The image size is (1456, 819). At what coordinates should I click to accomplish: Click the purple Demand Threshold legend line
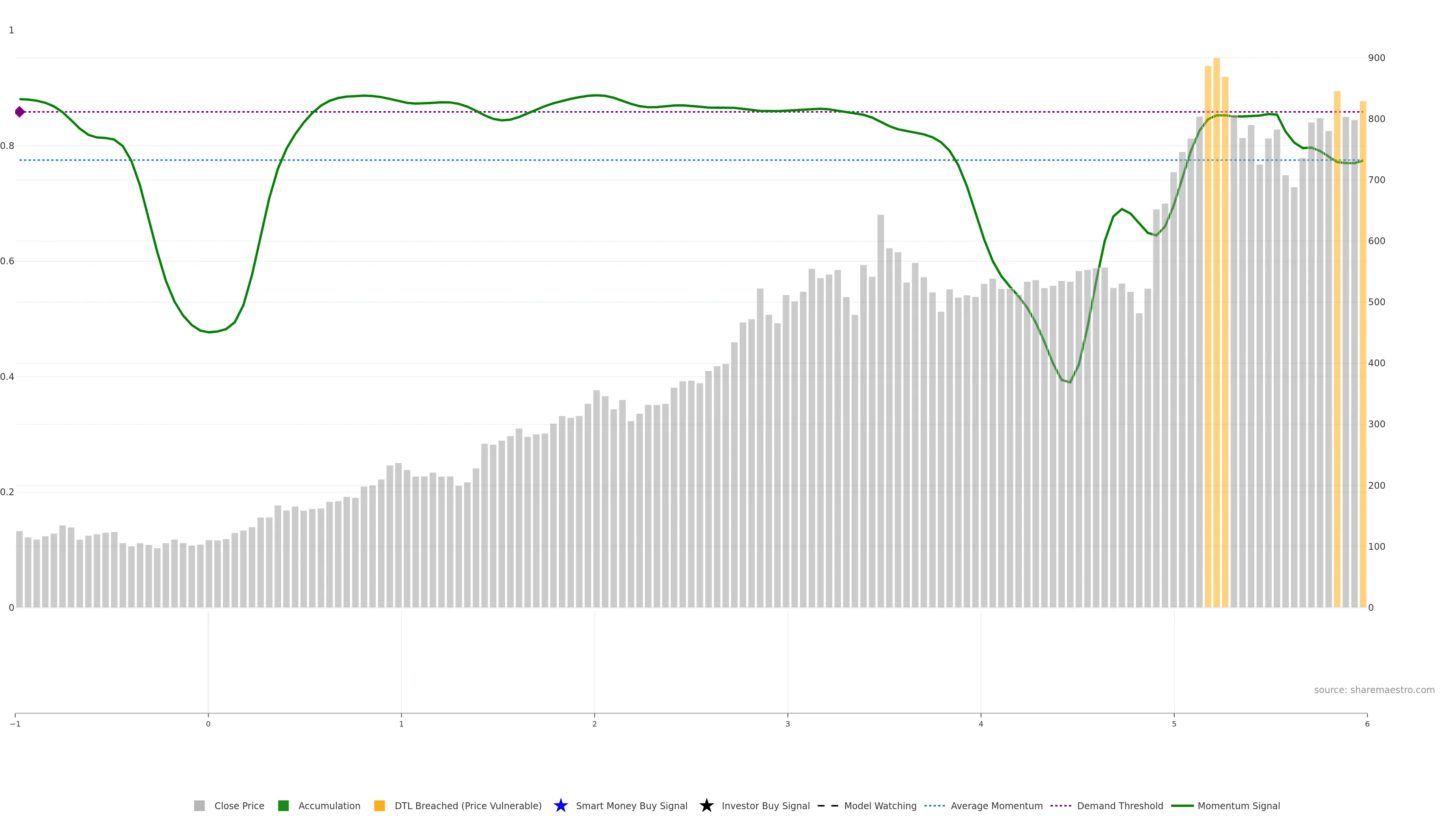click(x=1061, y=805)
